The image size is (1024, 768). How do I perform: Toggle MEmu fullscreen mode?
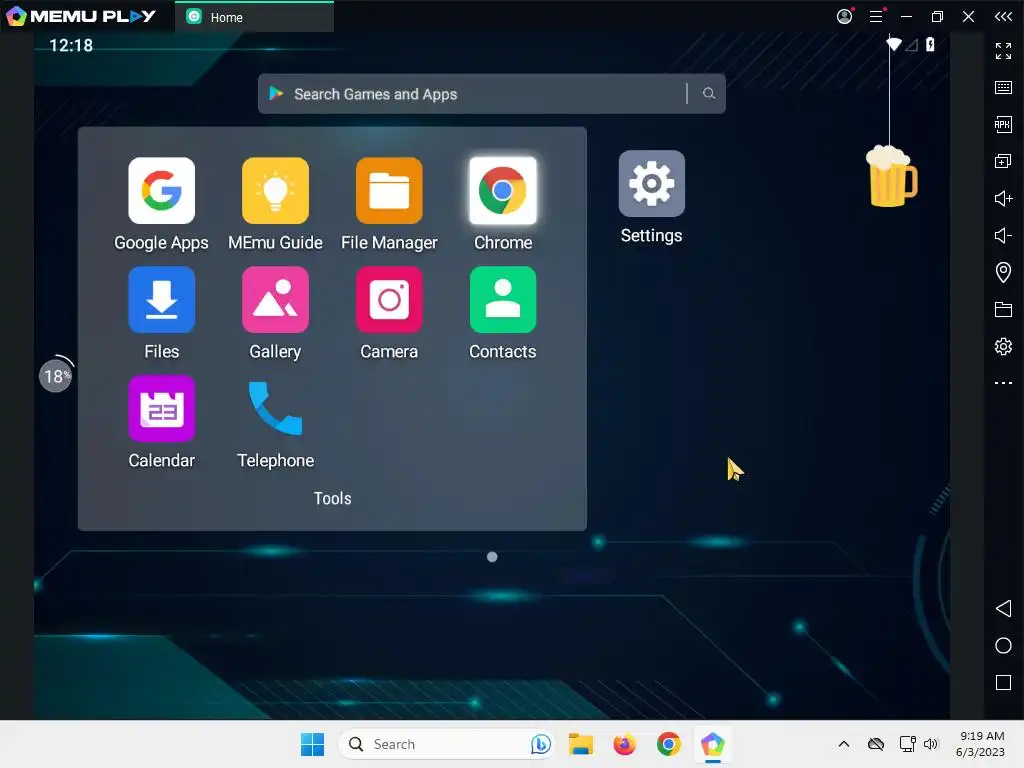1003,51
